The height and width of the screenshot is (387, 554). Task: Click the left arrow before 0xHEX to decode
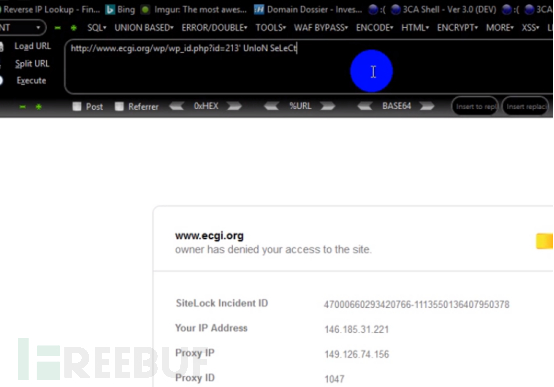[176, 106]
